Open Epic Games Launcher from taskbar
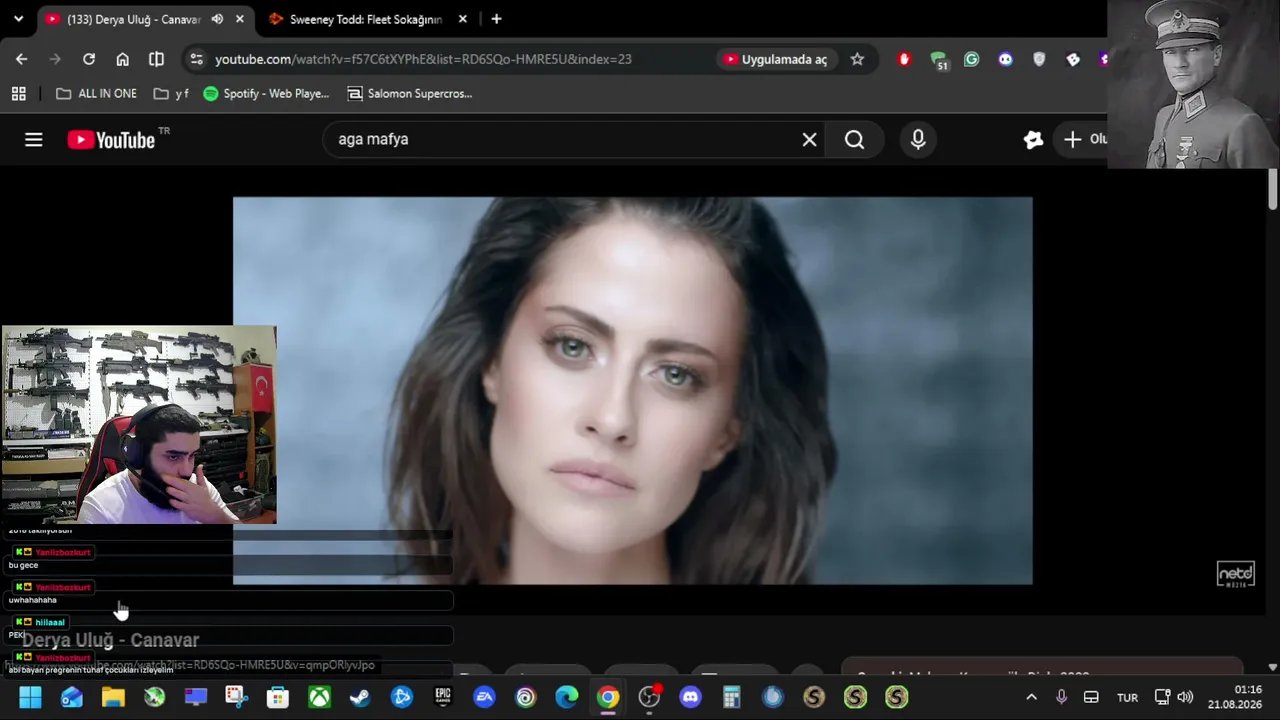The image size is (1280, 720). (x=443, y=697)
